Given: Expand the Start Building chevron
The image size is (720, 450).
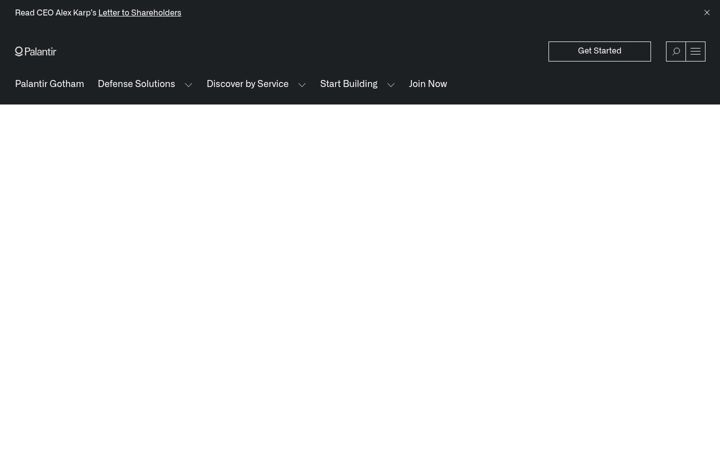Looking at the screenshot, I should [391, 85].
